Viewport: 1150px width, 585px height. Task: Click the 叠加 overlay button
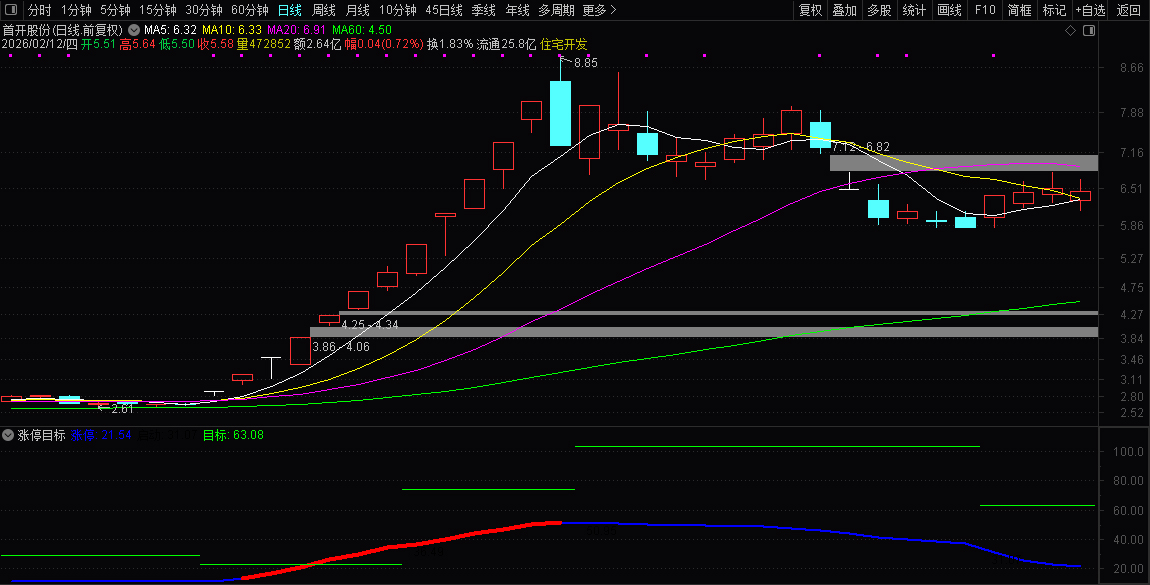[x=844, y=10]
